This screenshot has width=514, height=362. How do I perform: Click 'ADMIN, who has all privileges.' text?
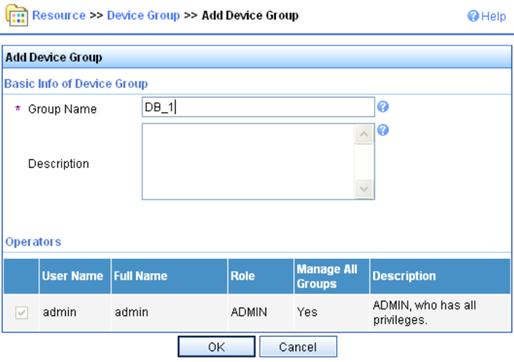(x=424, y=313)
